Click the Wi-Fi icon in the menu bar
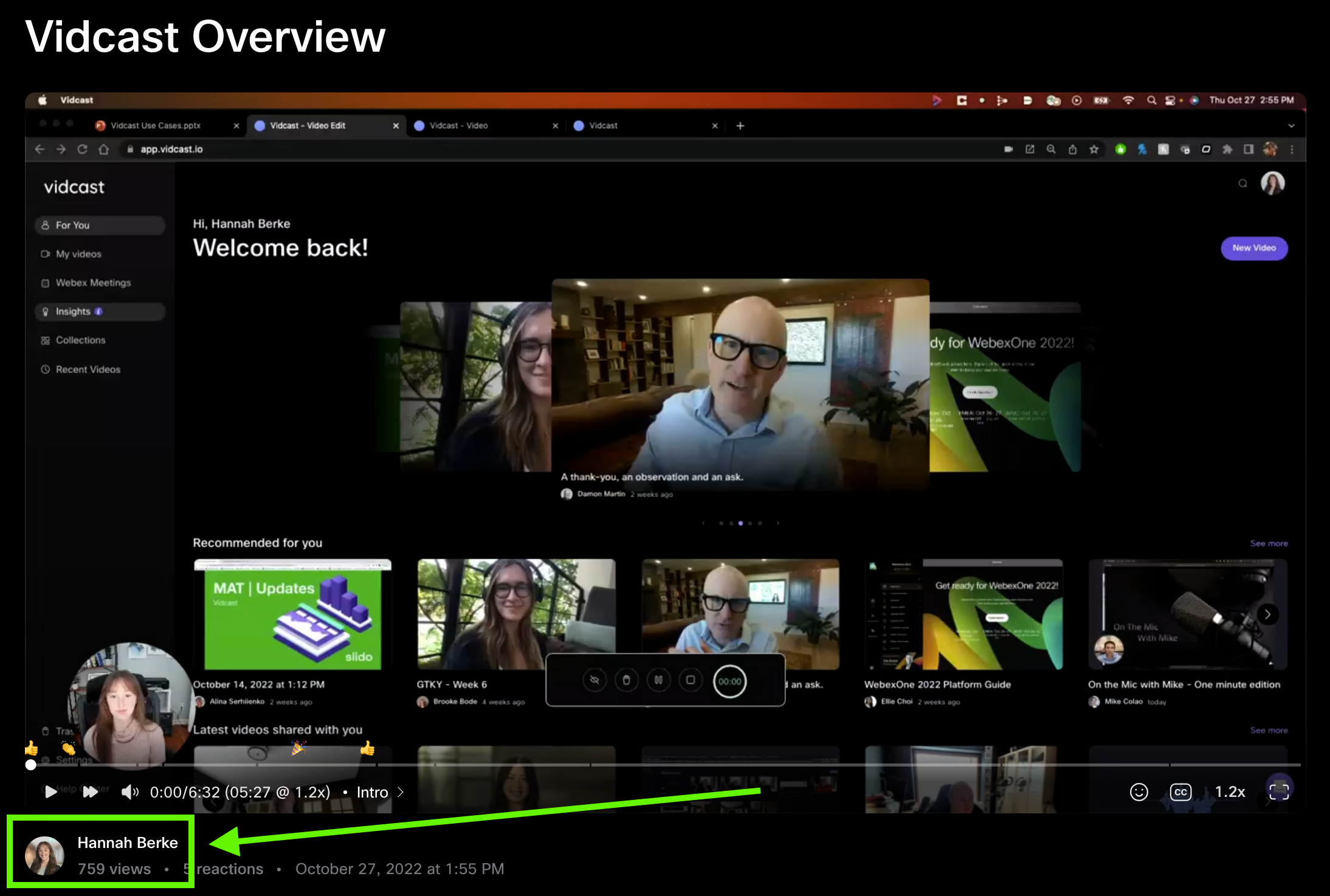 click(1128, 100)
